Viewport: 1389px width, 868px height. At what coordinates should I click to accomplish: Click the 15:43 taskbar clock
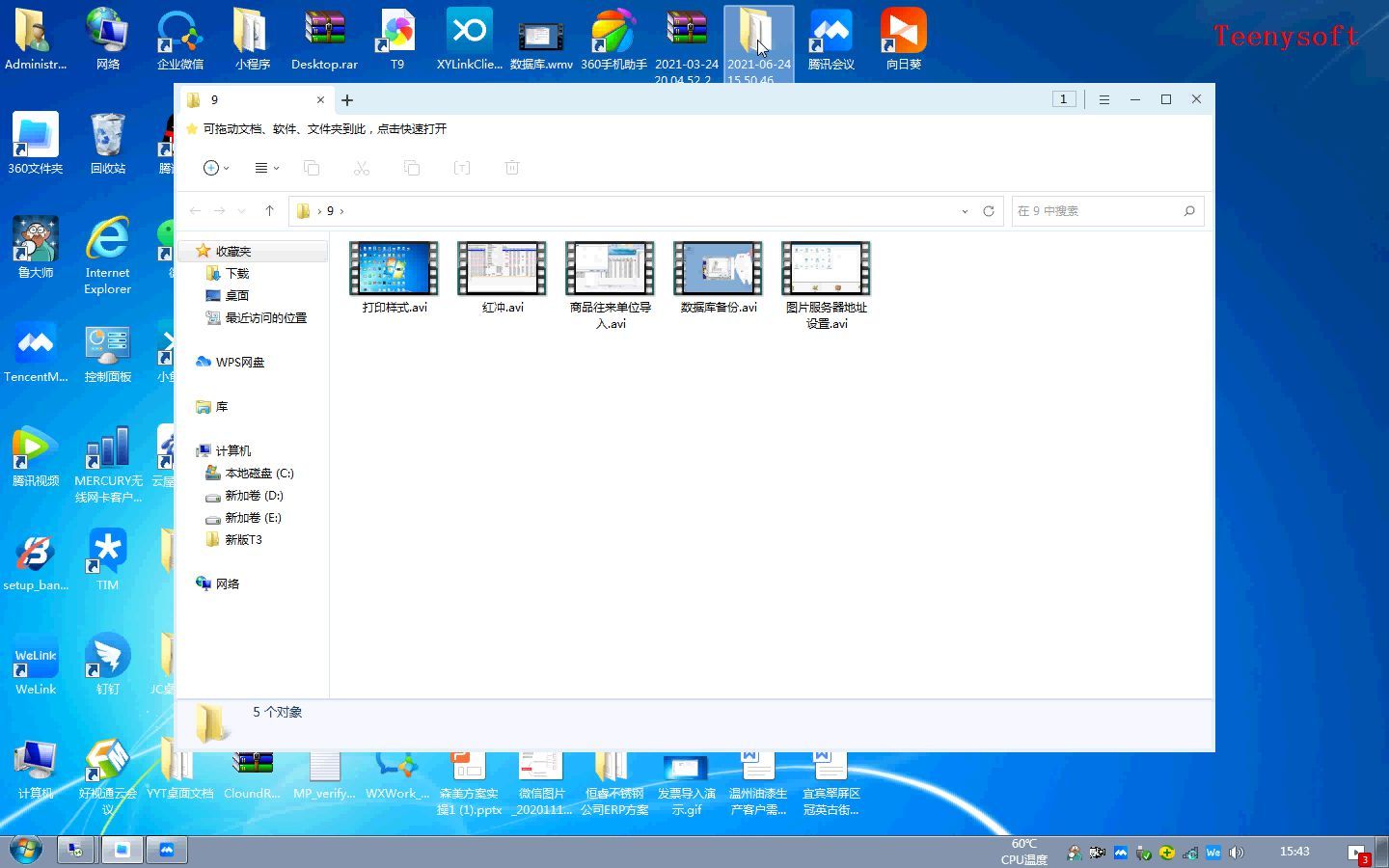pos(1294,851)
